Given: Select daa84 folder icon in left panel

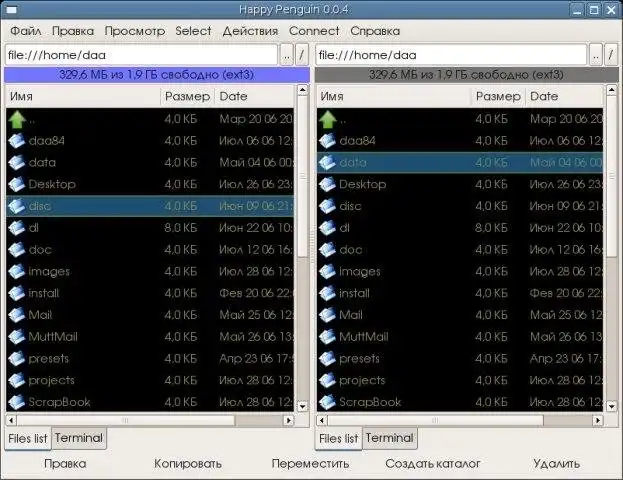Looking at the screenshot, I should click(17, 141).
